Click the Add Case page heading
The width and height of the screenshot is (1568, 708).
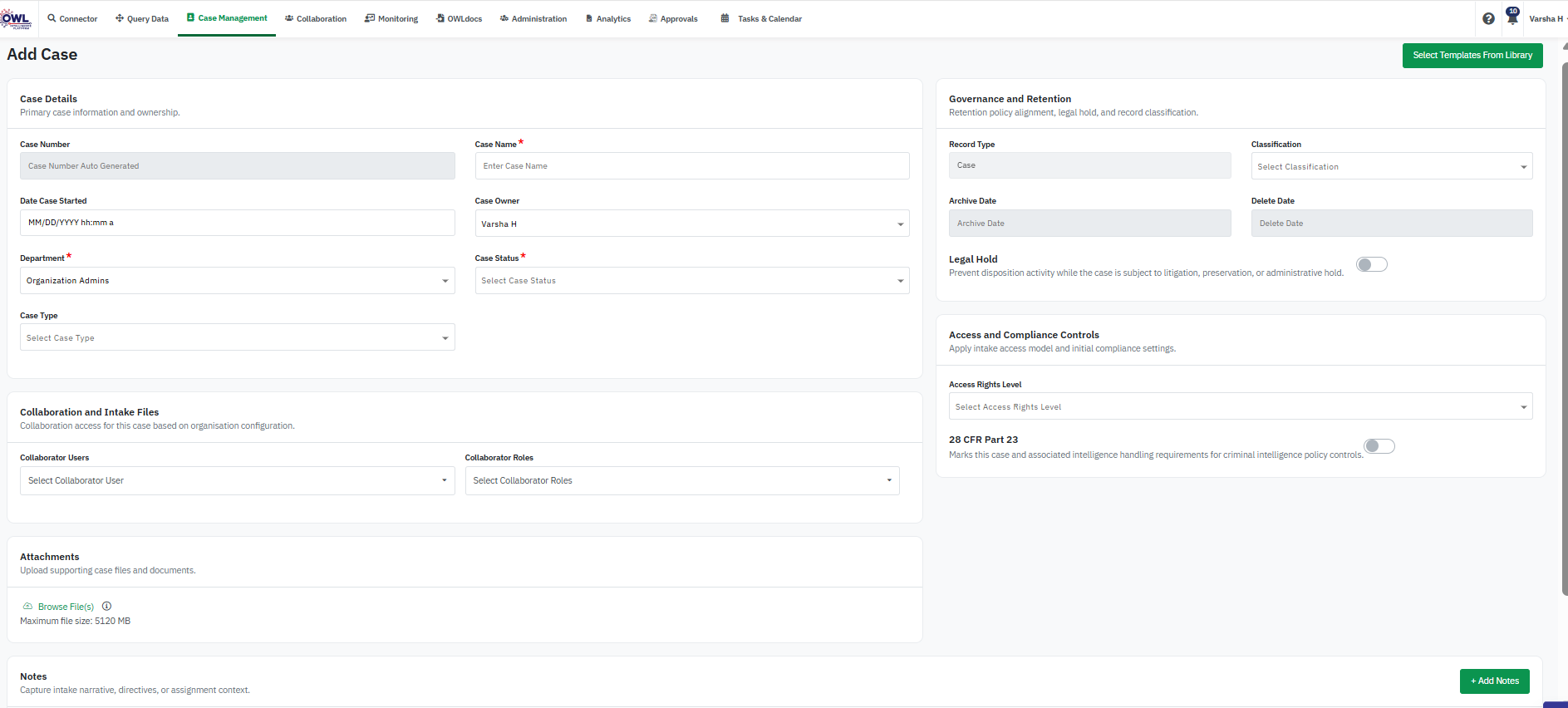42,55
